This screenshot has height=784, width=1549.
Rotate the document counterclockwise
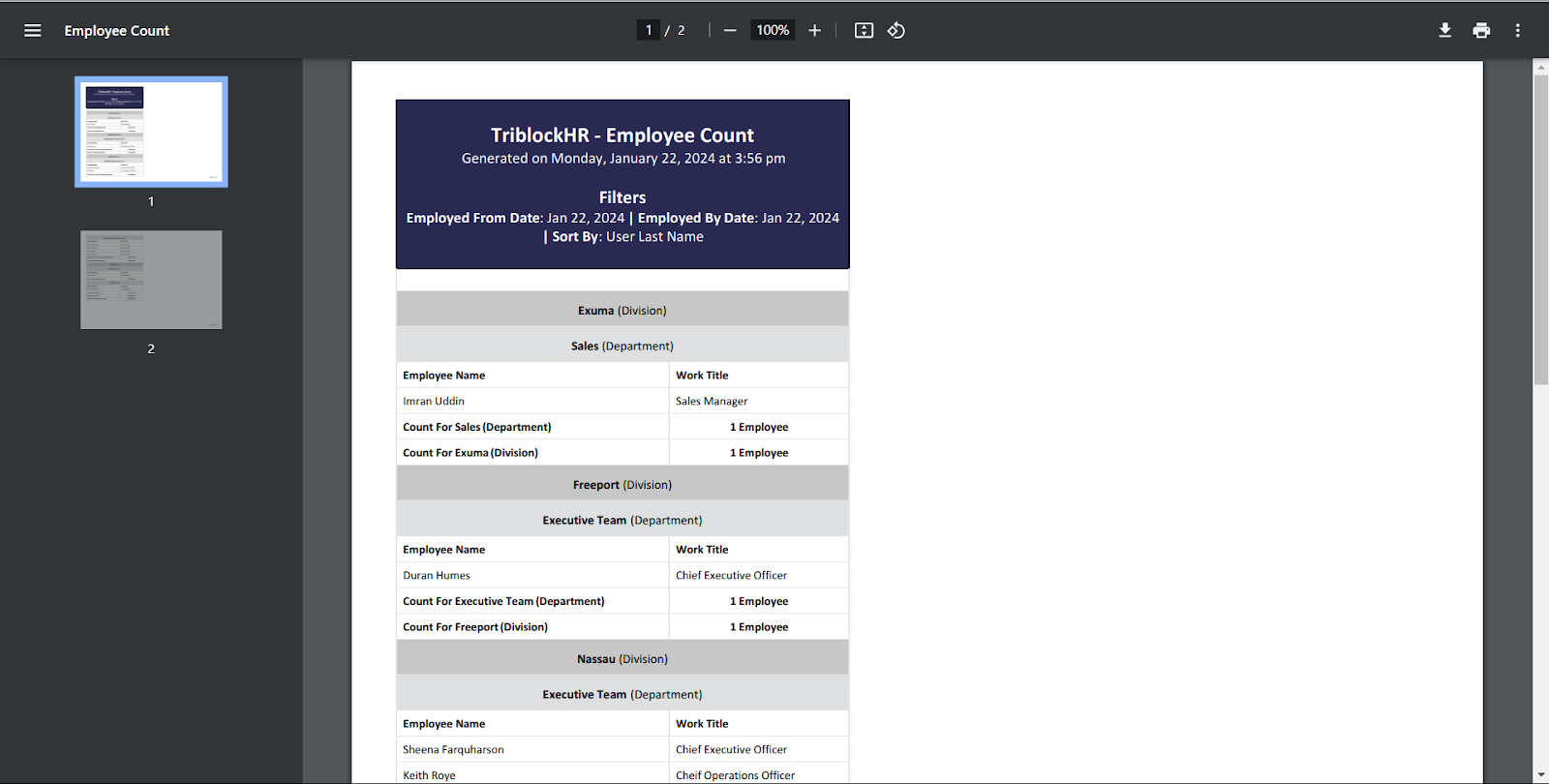tap(896, 31)
